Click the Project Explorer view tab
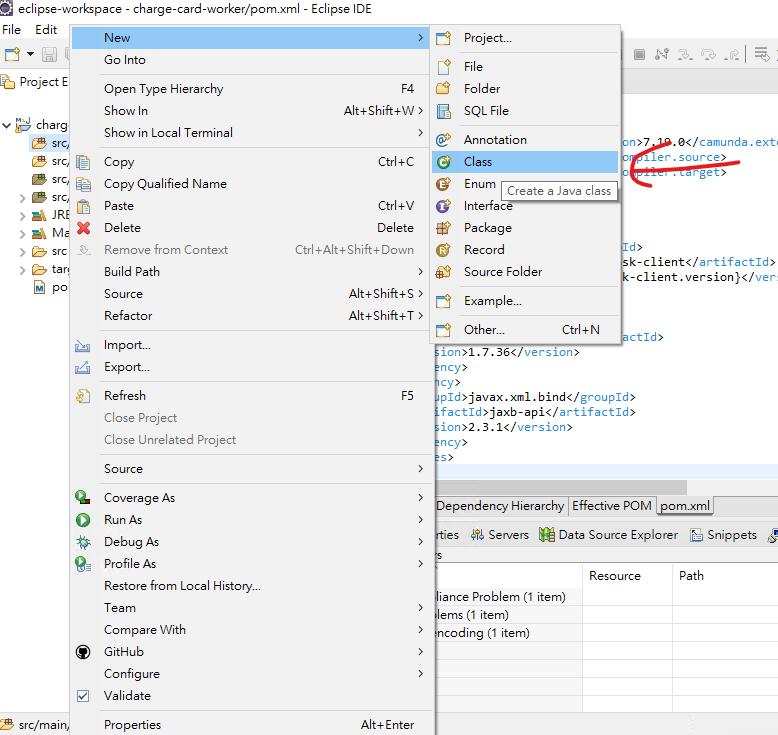This screenshot has height=735, width=778. (x=35, y=82)
